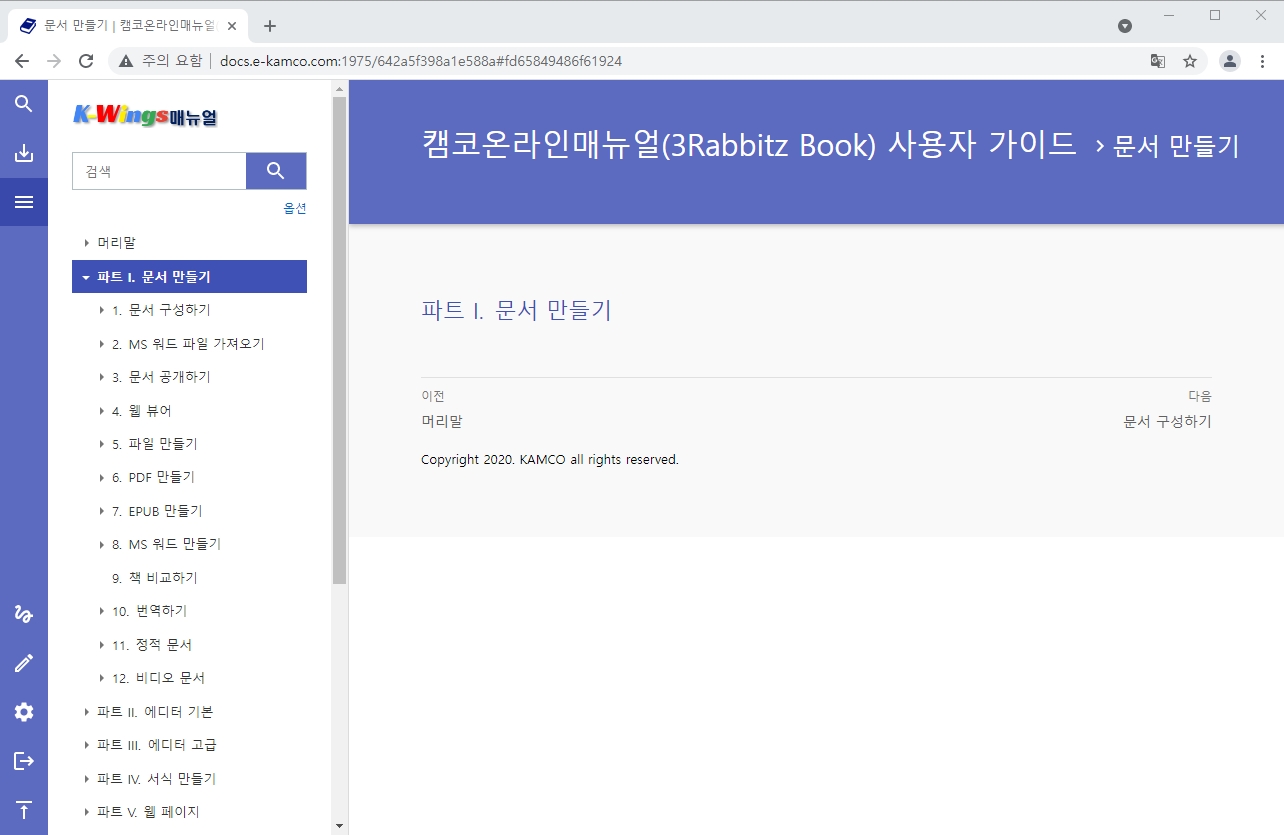Expand the 머리말 tree arrow
The height and width of the screenshot is (835, 1284).
coord(87,243)
